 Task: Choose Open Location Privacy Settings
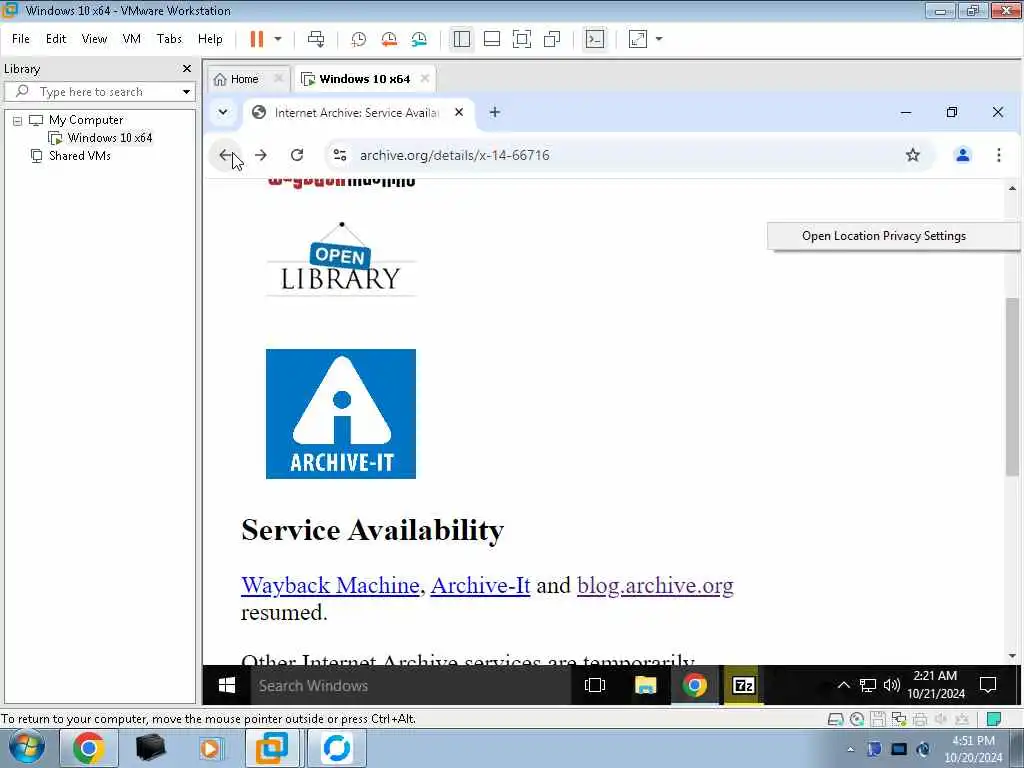[884, 236]
